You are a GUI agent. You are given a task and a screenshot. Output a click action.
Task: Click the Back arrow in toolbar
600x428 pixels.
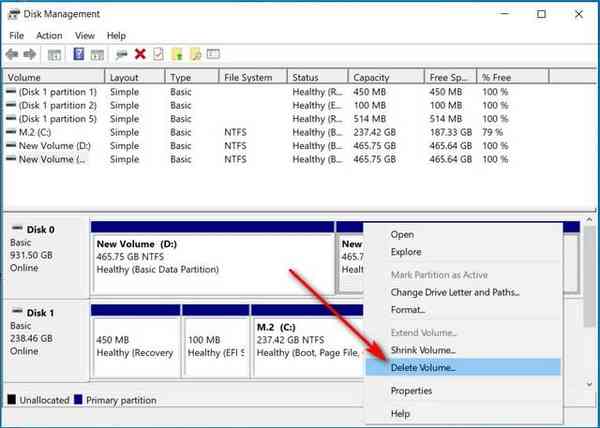13,54
